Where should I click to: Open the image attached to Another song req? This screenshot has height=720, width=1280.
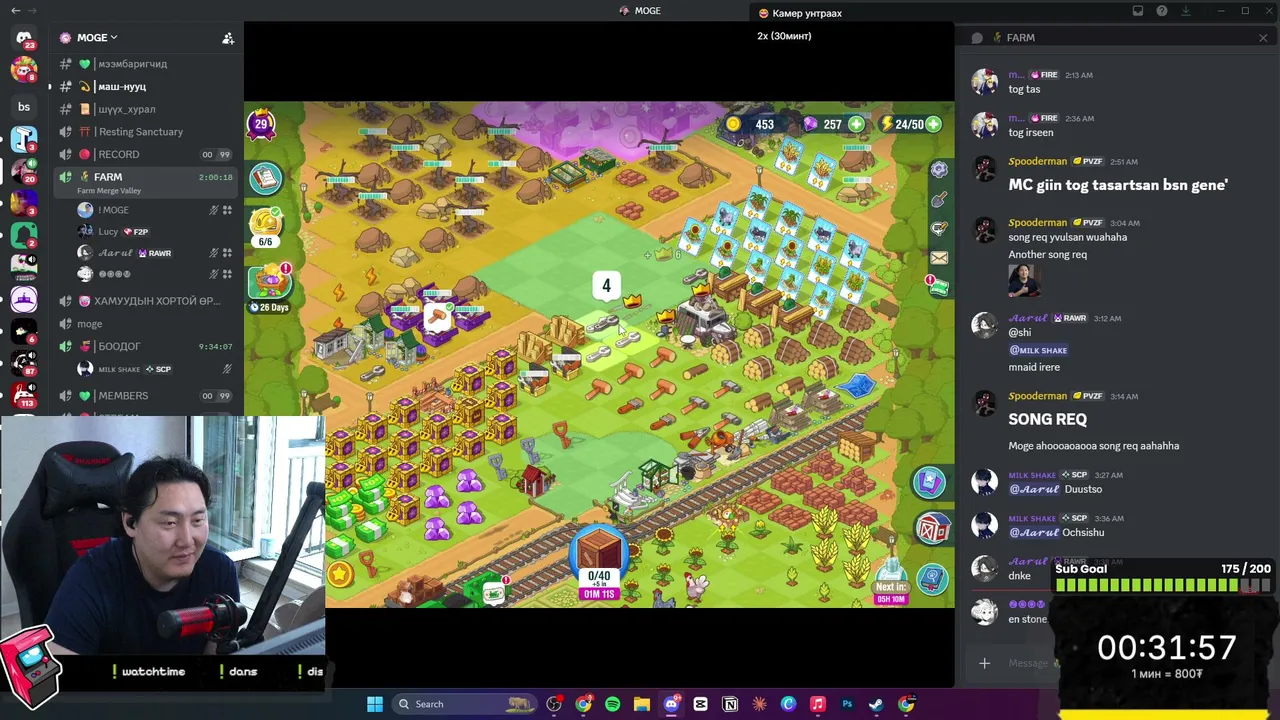click(x=1025, y=281)
